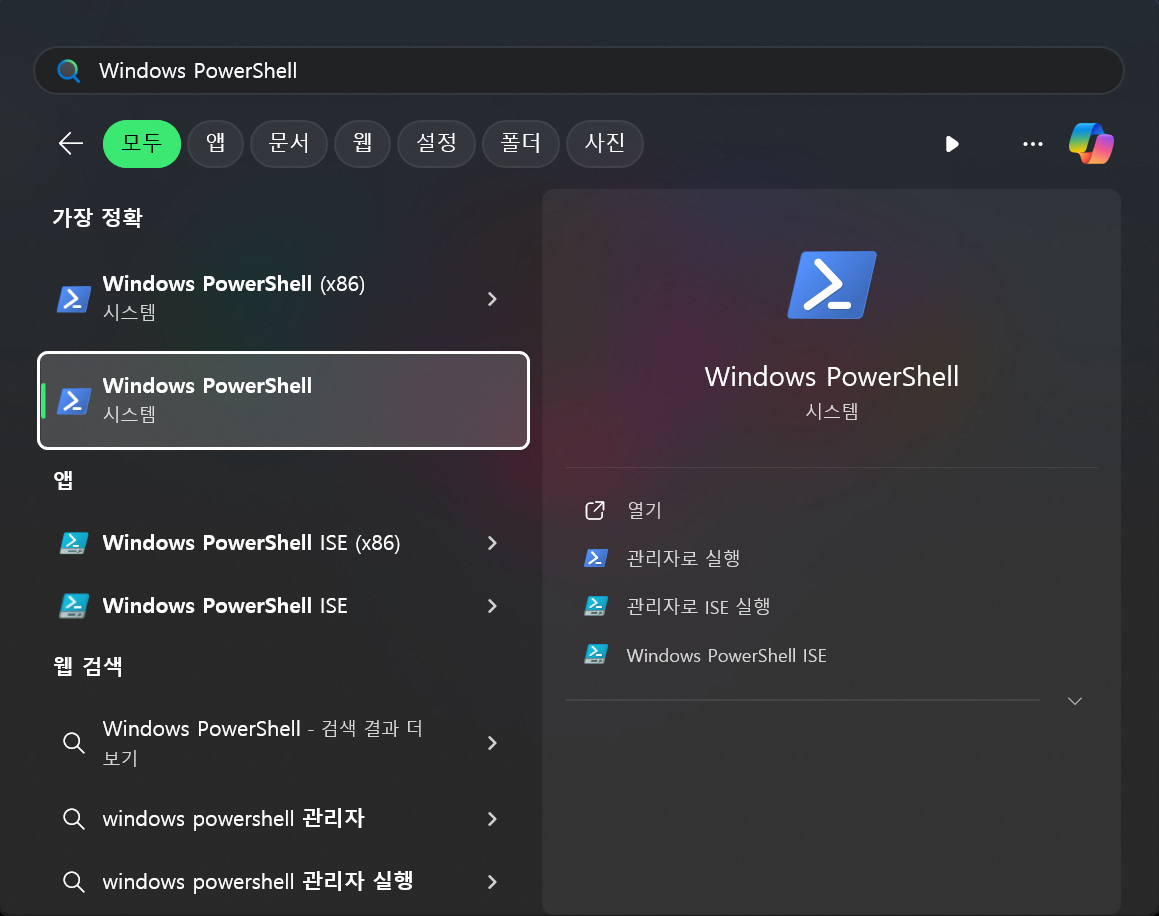Open Windows PowerShell ISE (x86) result
1159x916 pixels.
[283, 543]
